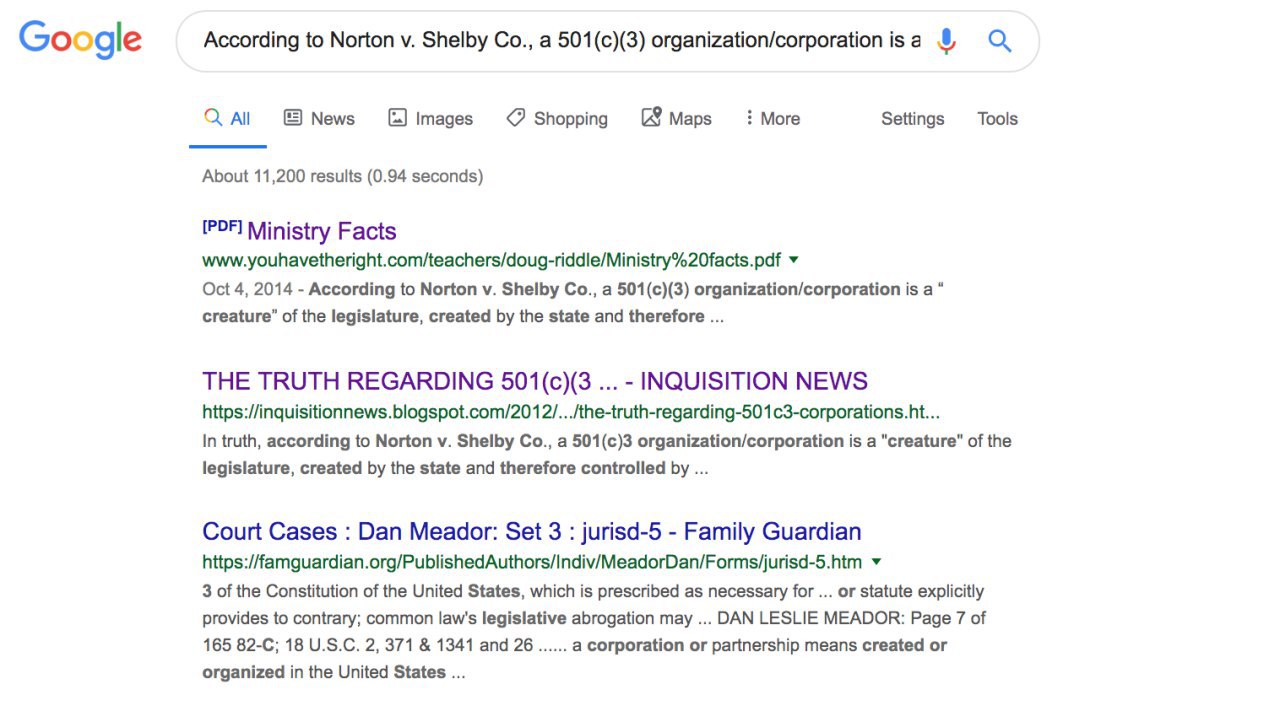Select the All search tab
This screenshot has height=722, width=1280.
tap(228, 119)
